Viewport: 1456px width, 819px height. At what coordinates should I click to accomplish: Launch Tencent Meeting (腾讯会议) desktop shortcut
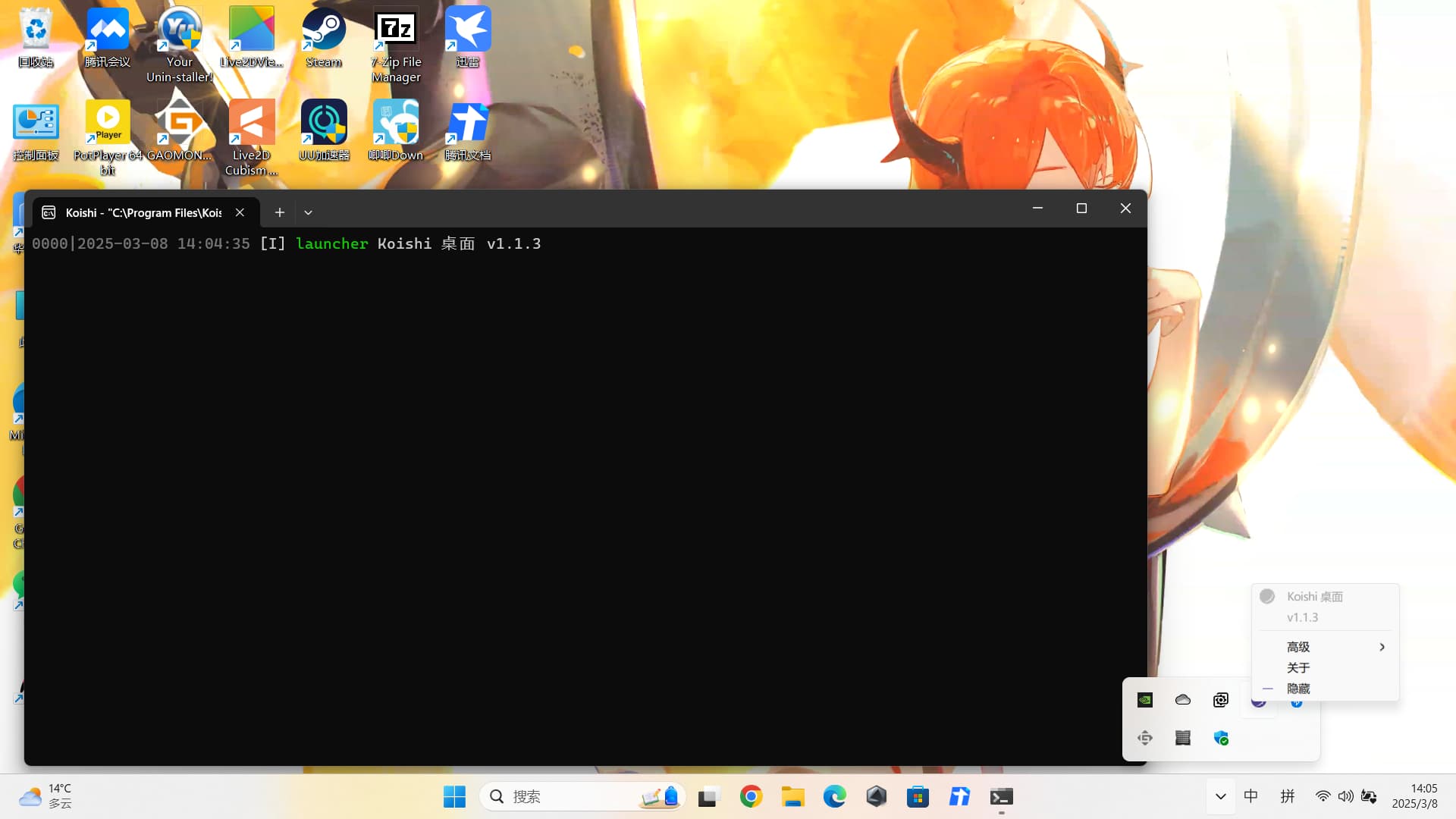(x=108, y=38)
